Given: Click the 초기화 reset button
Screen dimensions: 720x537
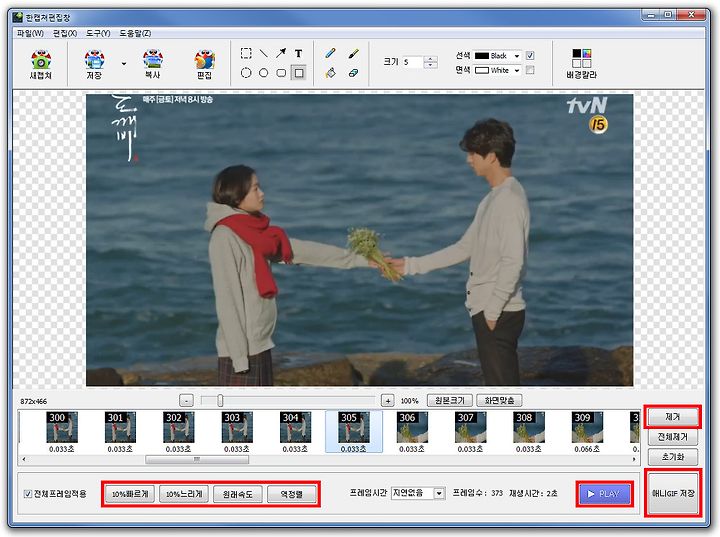Looking at the screenshot, I should (x=673, y=457).
